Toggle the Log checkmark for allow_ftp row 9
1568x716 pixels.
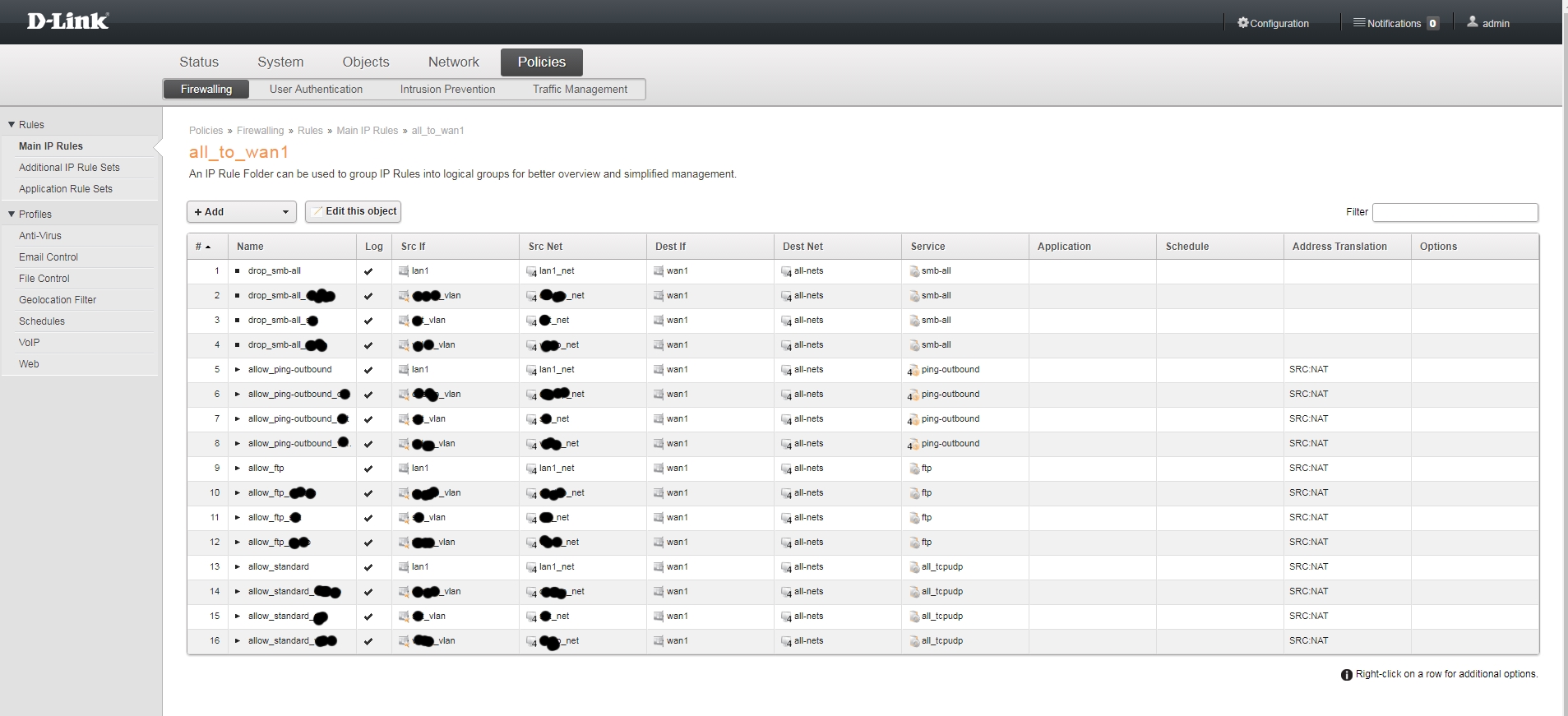tap(368, 469)
